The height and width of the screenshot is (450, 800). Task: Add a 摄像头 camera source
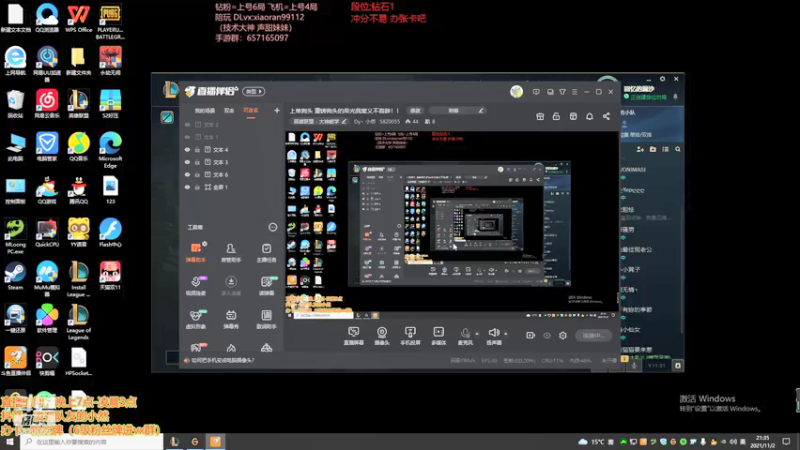[382, 336]
